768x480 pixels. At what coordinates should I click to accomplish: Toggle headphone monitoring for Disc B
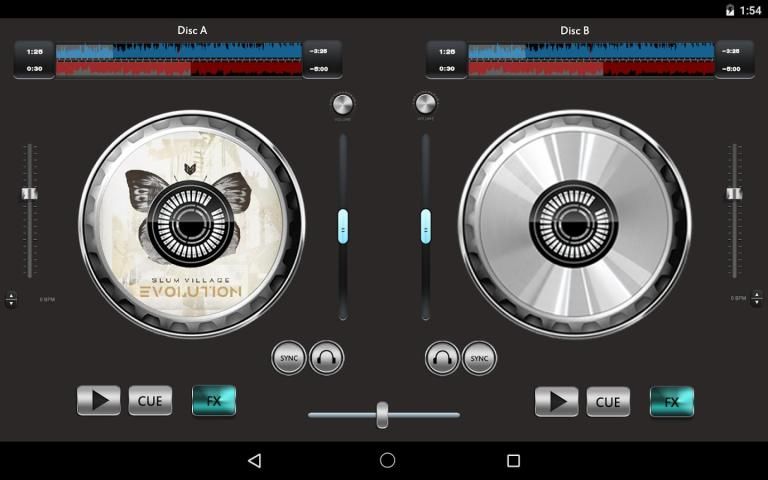(442, 357)
